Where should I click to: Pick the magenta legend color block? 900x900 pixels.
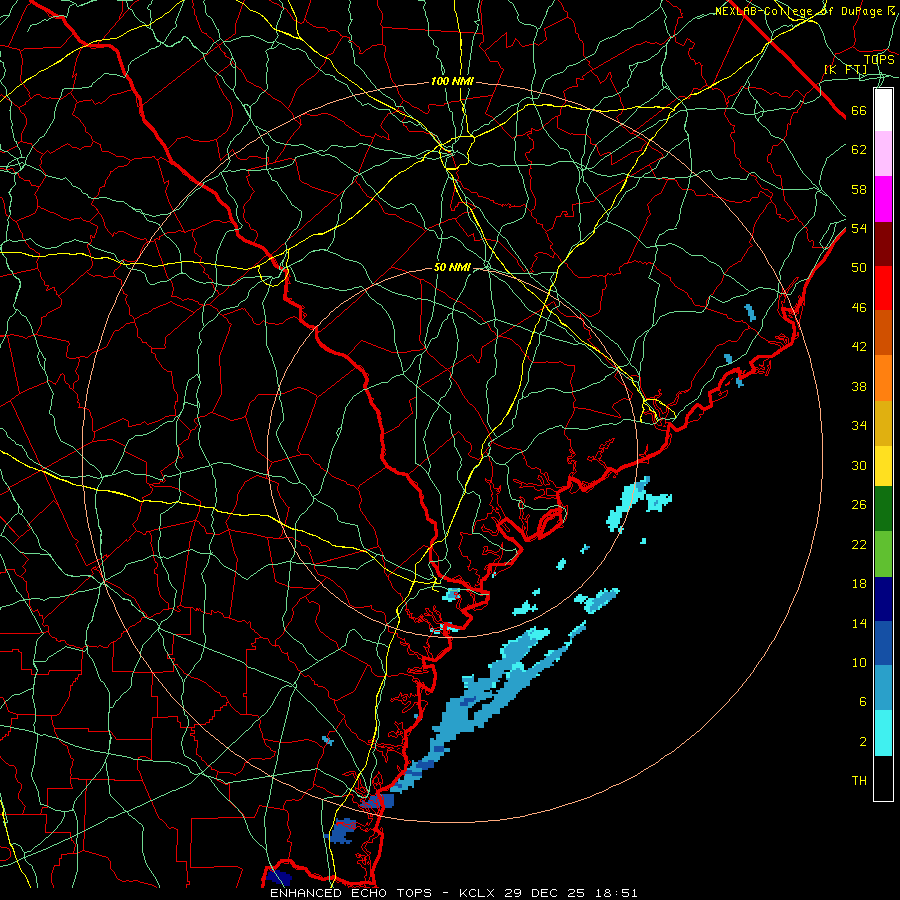[883, 199]
